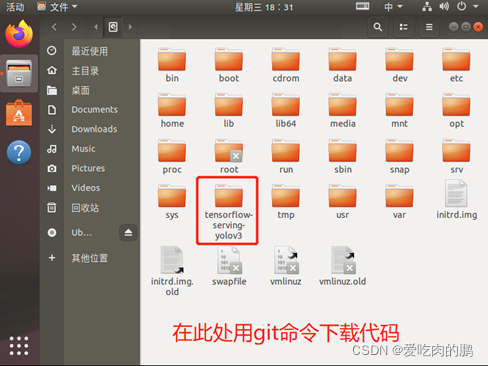Select the sys folder
The image size is (488, 366).
(172, 201)
